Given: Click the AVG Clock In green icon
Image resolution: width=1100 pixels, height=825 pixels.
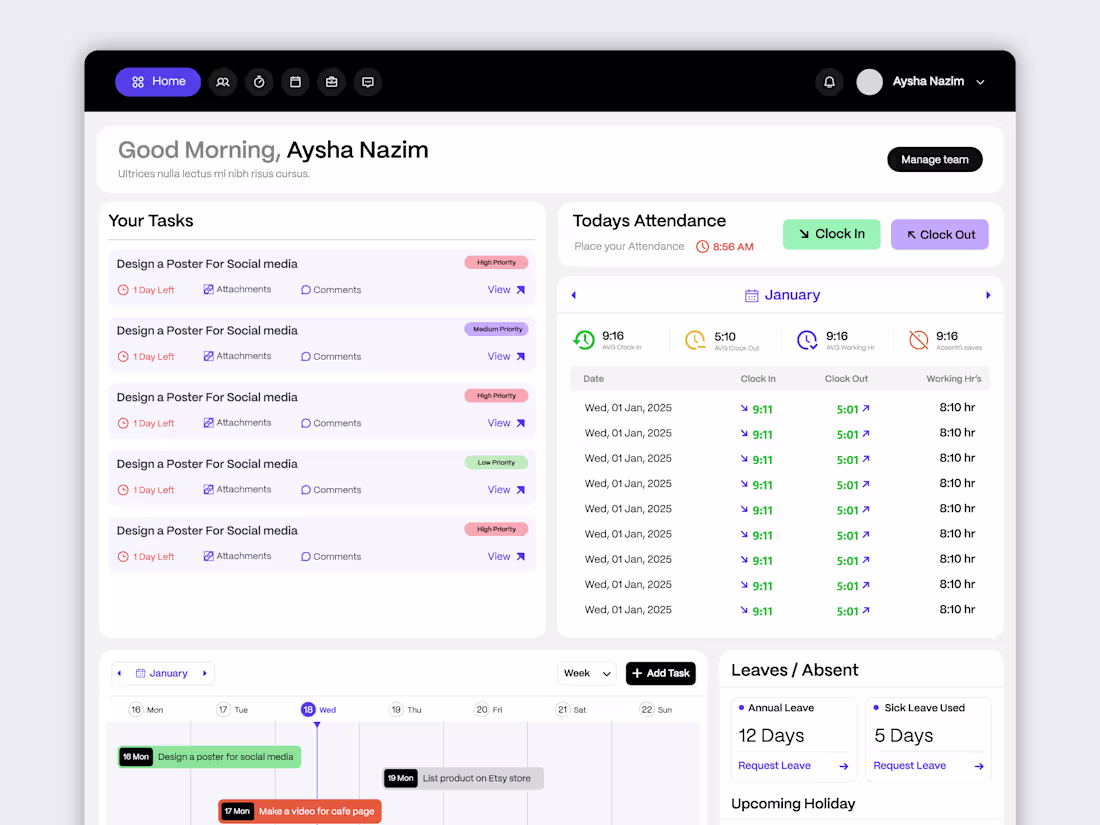Looking at the screenshot, I should pyautogui.click(x=584, y=340).
